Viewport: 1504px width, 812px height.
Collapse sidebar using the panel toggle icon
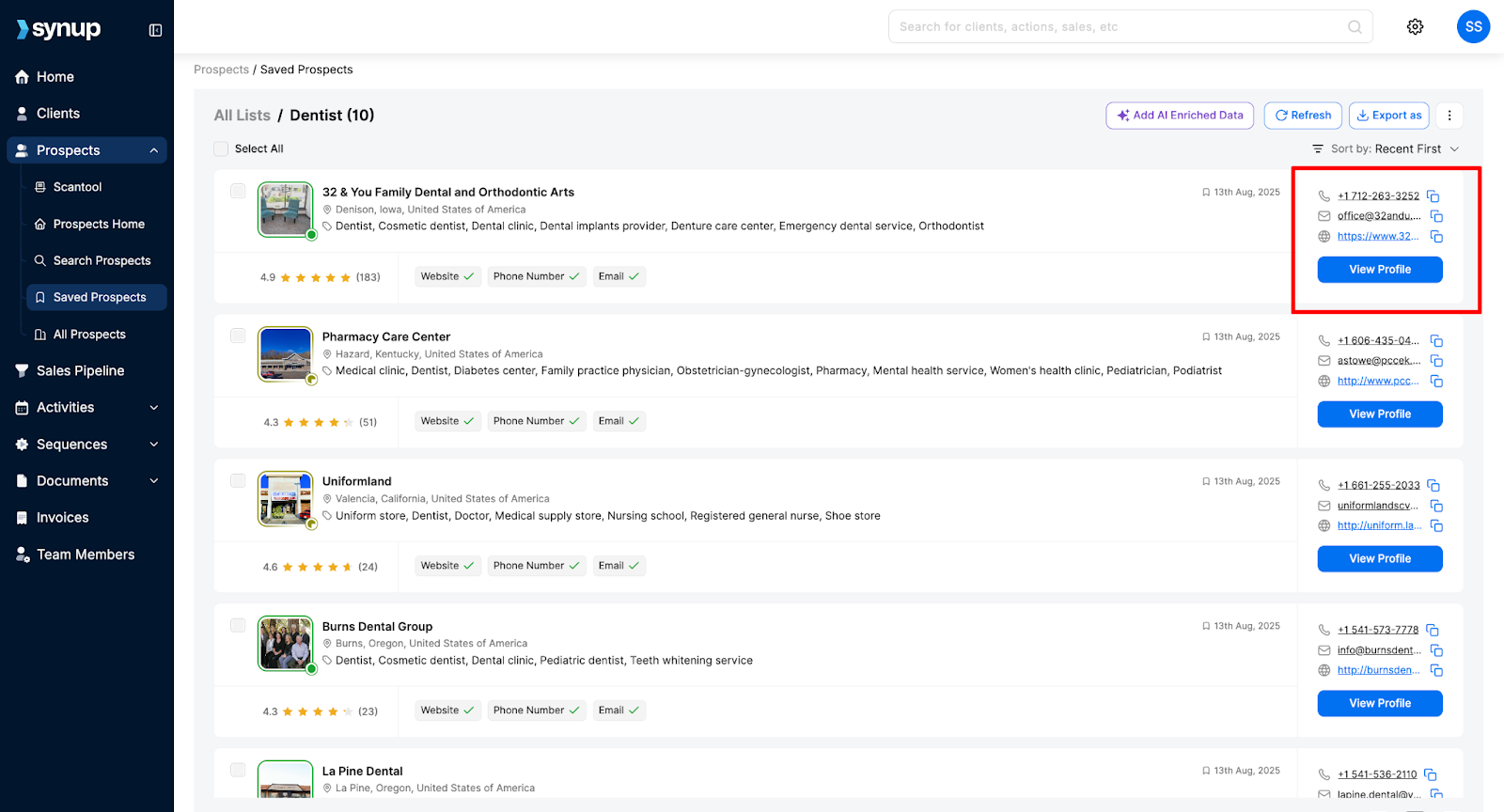(x=155, y=30)
